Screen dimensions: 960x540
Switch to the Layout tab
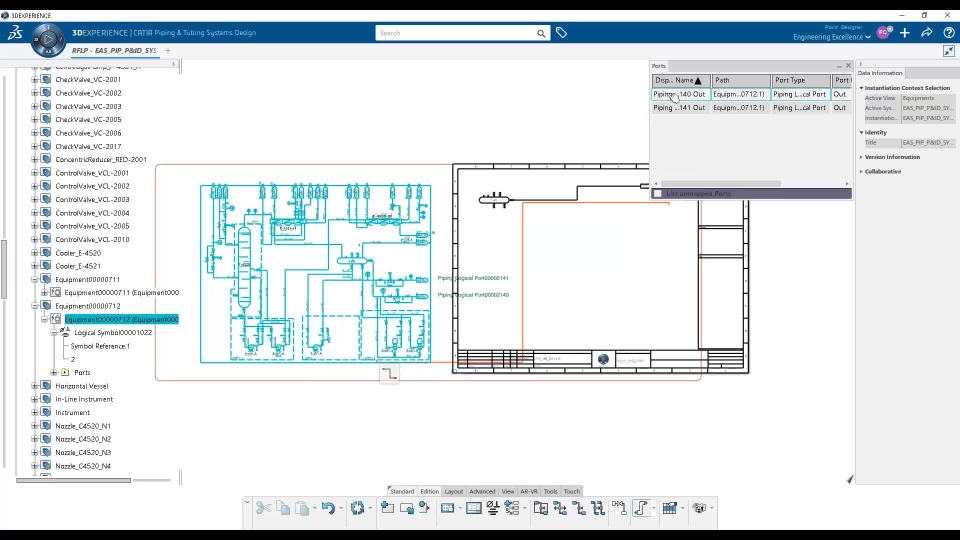coord(454,492)
